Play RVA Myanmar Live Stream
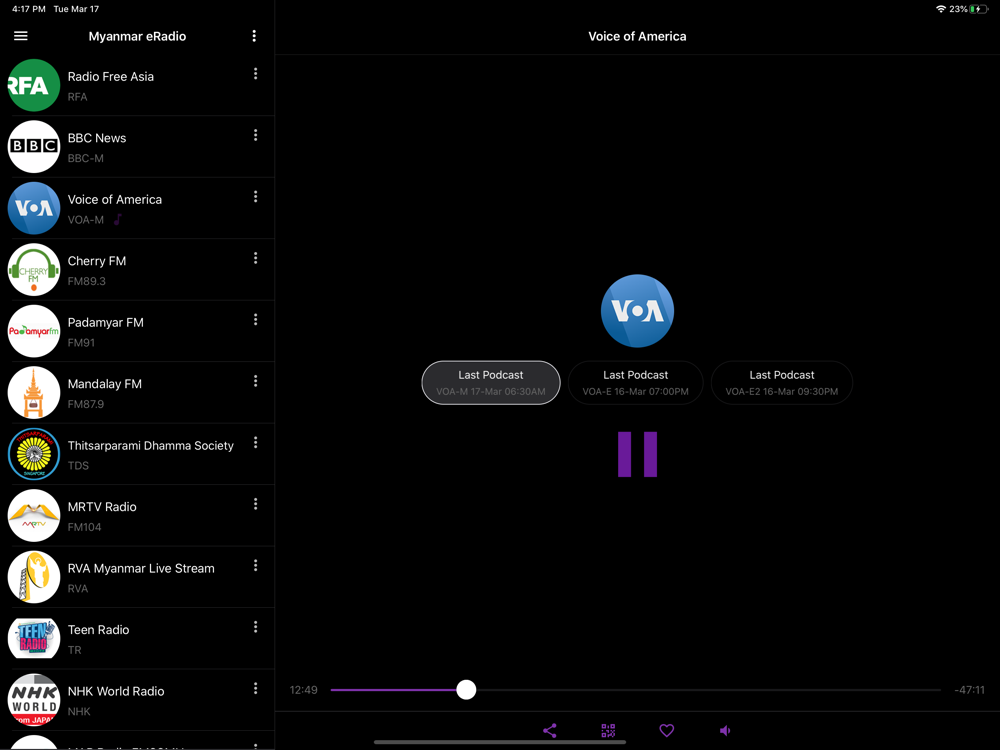Viewport: 1000px width, 750px height. [137, 577]
